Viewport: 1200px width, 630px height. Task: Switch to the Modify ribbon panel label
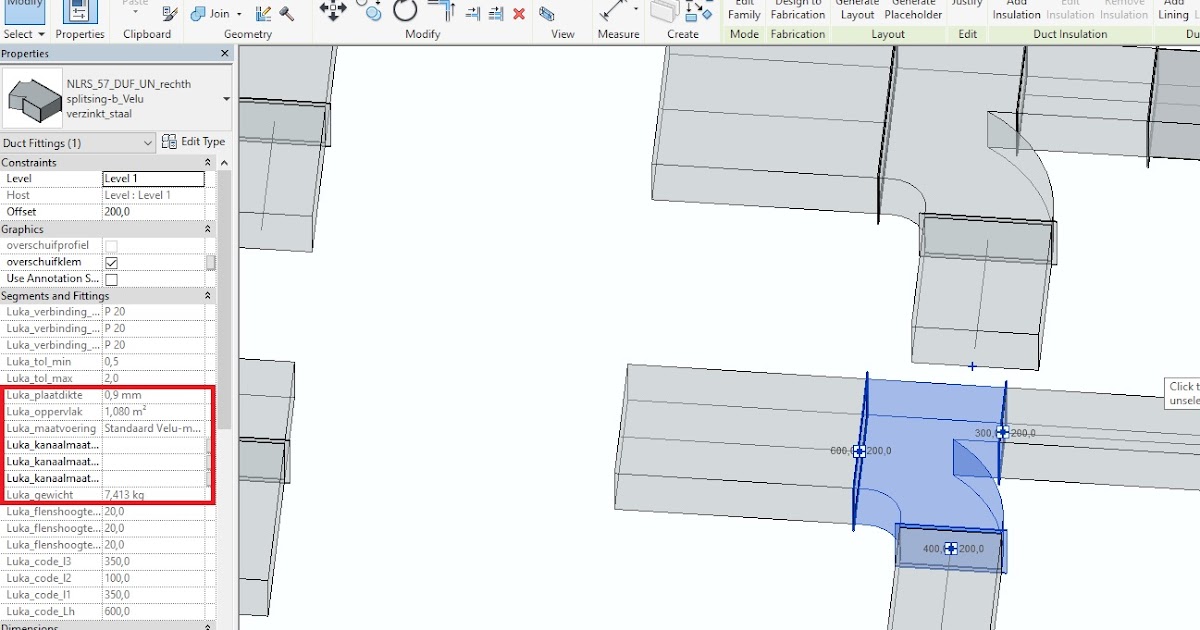tap(422, 33)
